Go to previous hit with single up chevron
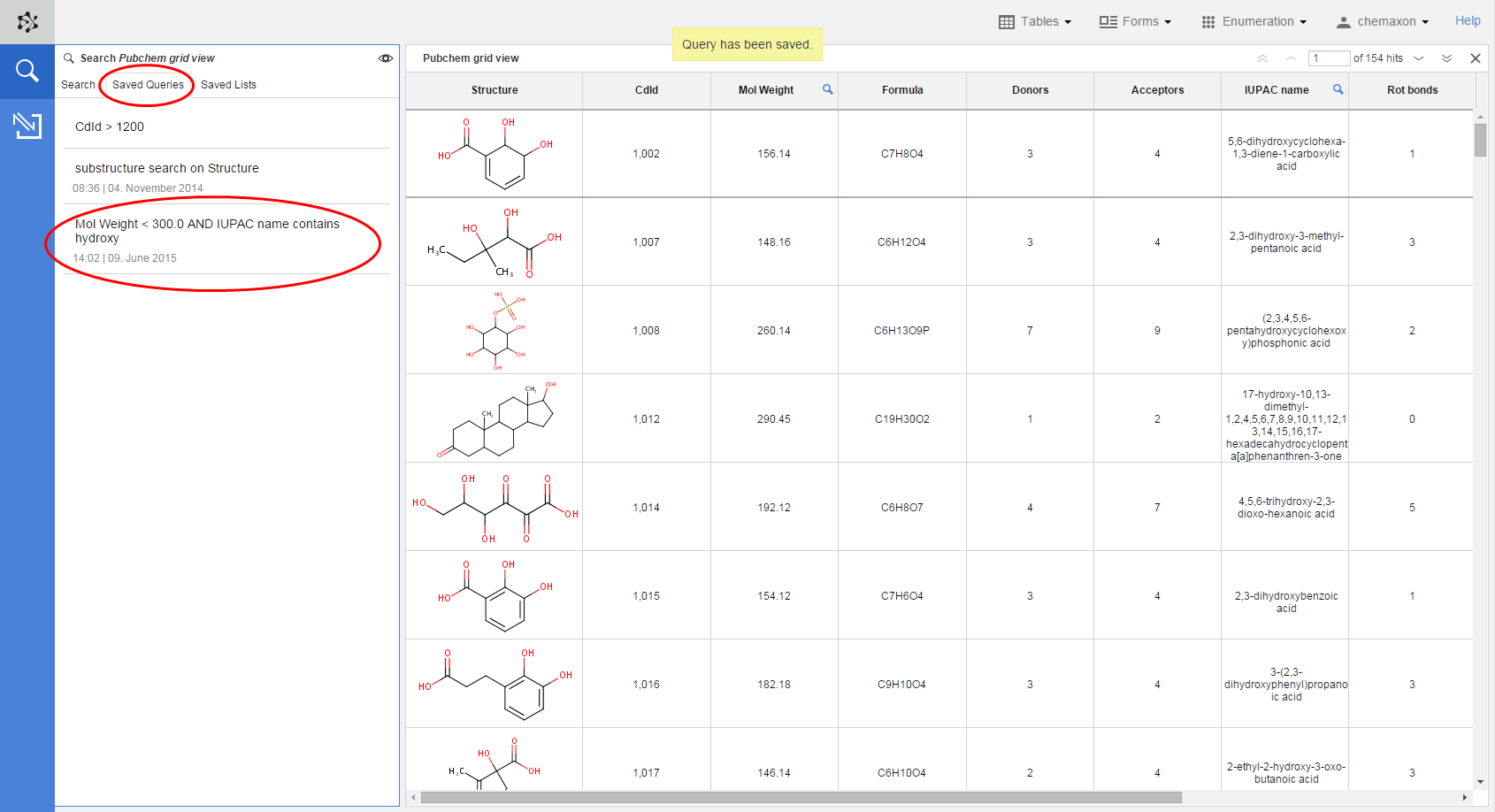The width and height of the screenshot is (1495, 812). [1289, 58]
